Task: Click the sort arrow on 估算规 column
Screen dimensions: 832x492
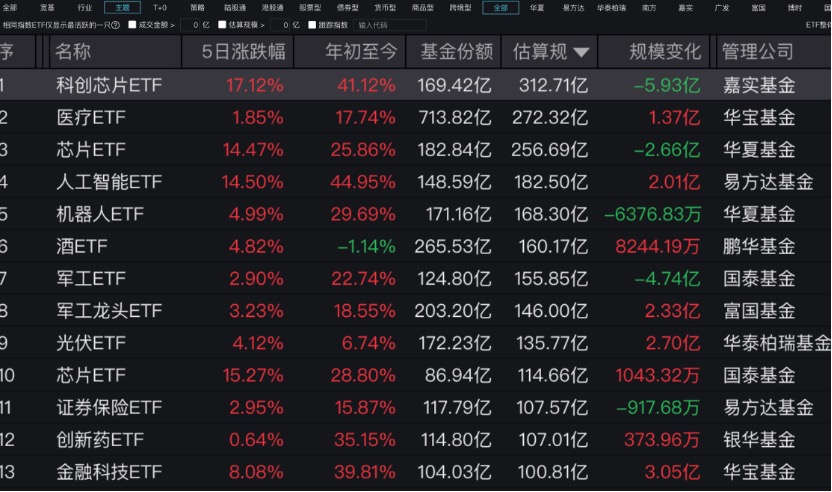Action: 581,52
